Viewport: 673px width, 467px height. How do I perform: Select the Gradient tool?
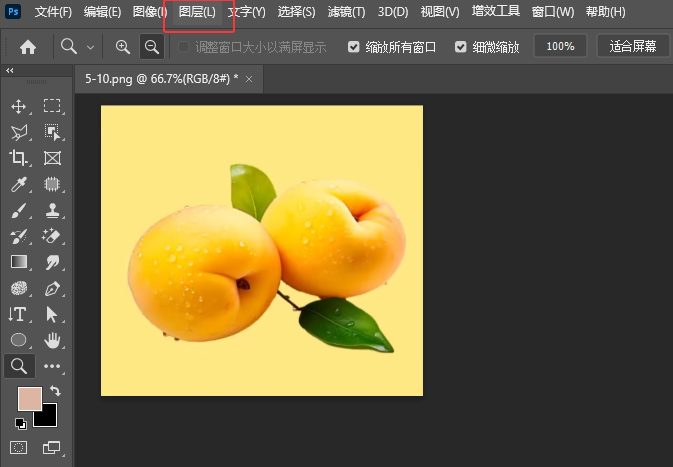[18, 262]
